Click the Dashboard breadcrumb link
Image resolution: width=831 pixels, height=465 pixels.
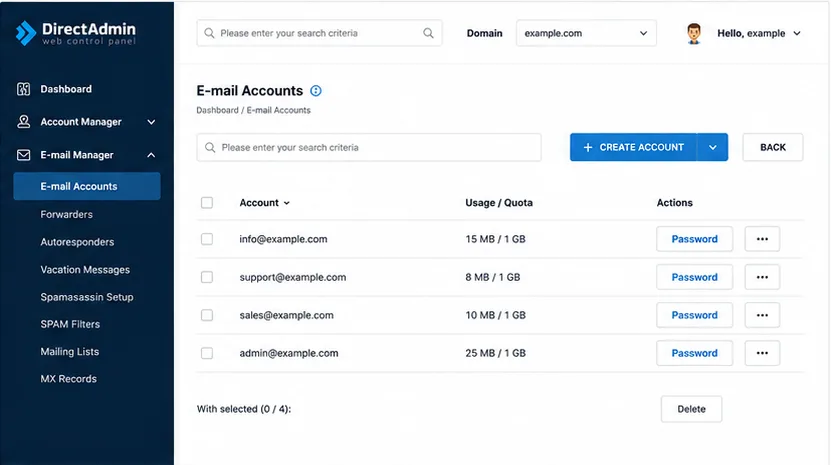[217, 110]
